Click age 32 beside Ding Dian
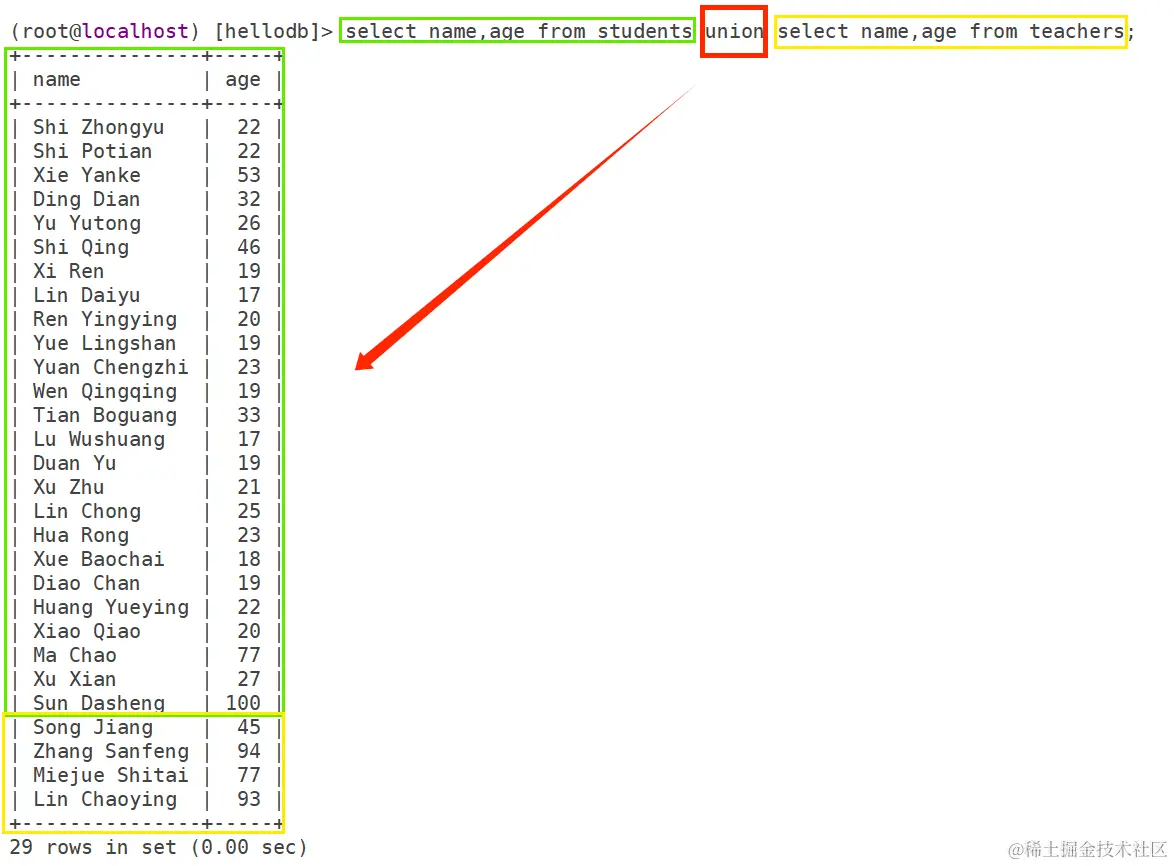 point(249,199)
